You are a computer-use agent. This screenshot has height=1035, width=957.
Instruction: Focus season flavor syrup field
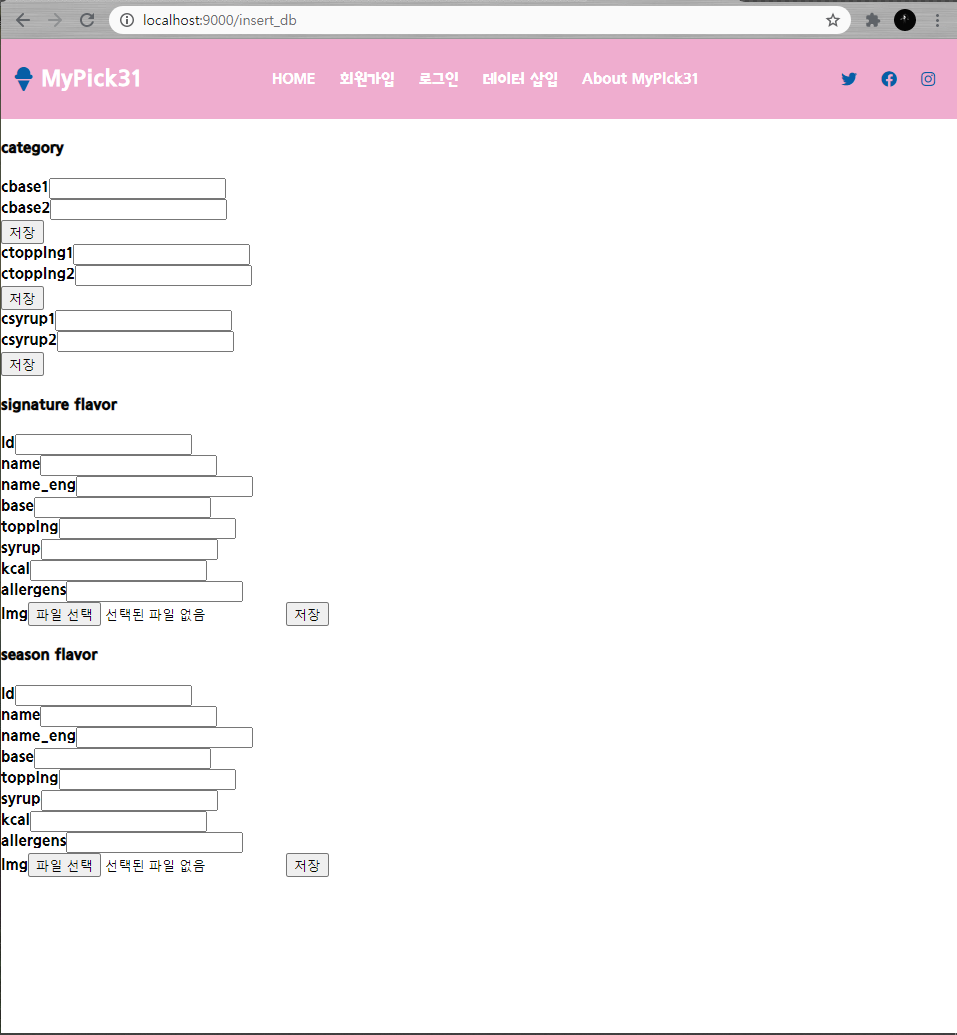coord(129,800)
